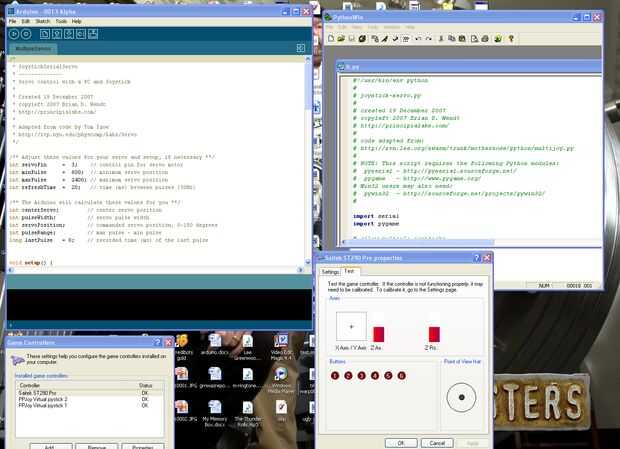Click the 'import serial' line in PythonWin

click(376, 216)
